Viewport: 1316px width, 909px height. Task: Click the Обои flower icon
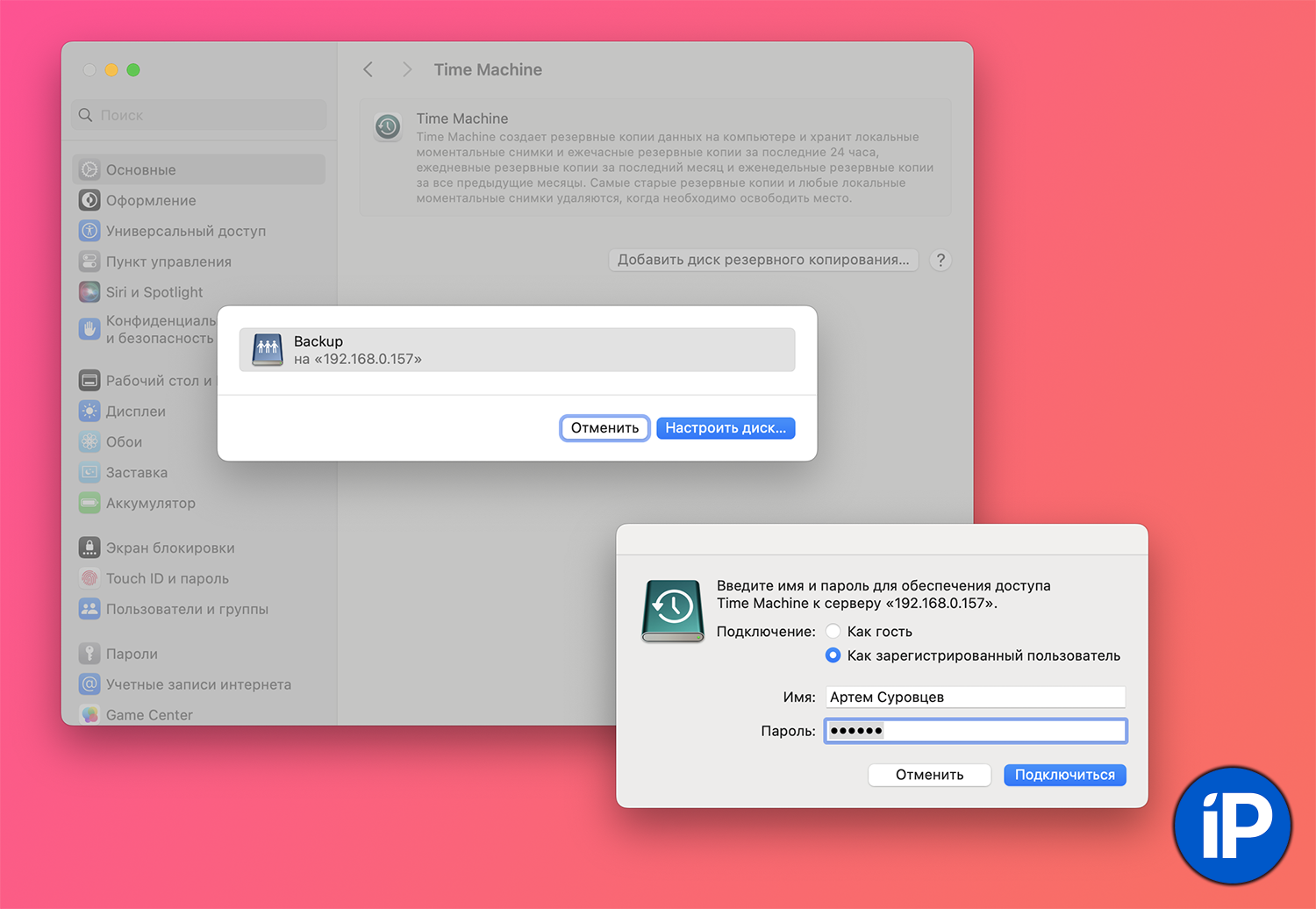click(x=89, y=442)
